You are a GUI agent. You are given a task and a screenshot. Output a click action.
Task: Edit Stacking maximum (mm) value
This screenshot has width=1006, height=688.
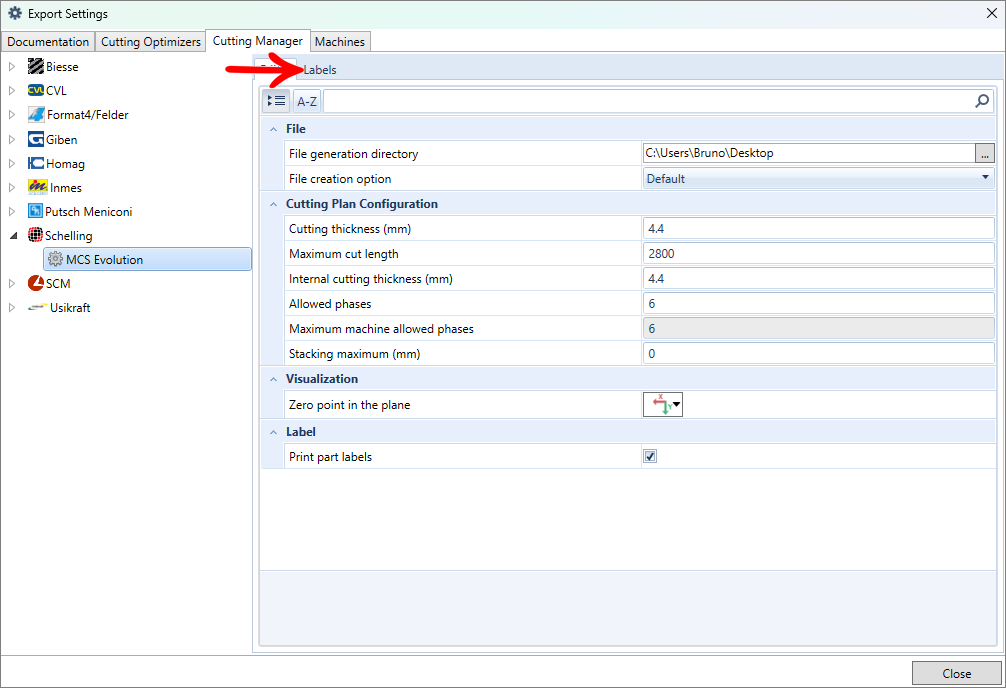pyautogui.click(x=819, y=354)
